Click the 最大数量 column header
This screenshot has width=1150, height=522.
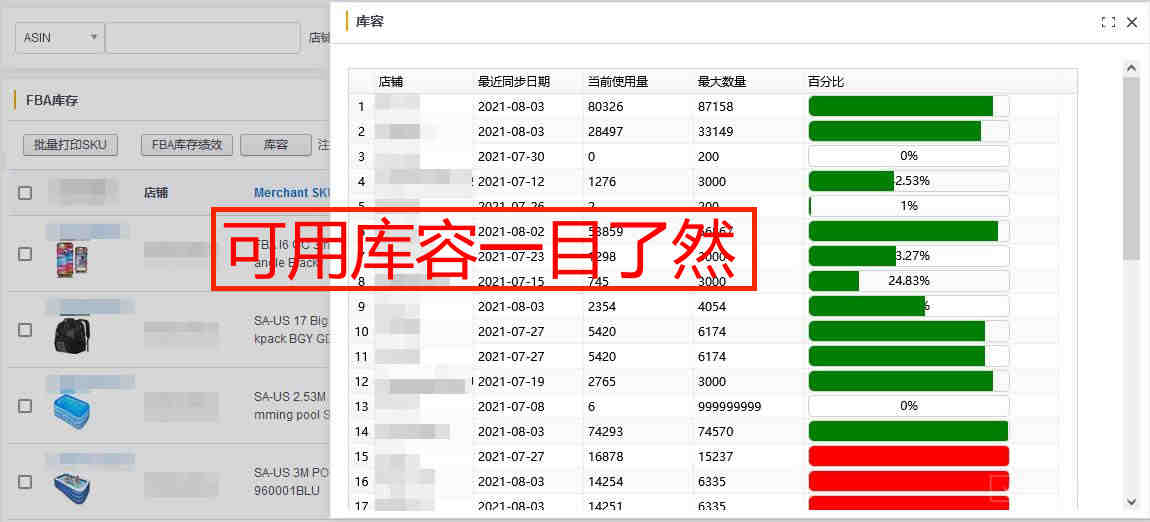tap(722, 81)
